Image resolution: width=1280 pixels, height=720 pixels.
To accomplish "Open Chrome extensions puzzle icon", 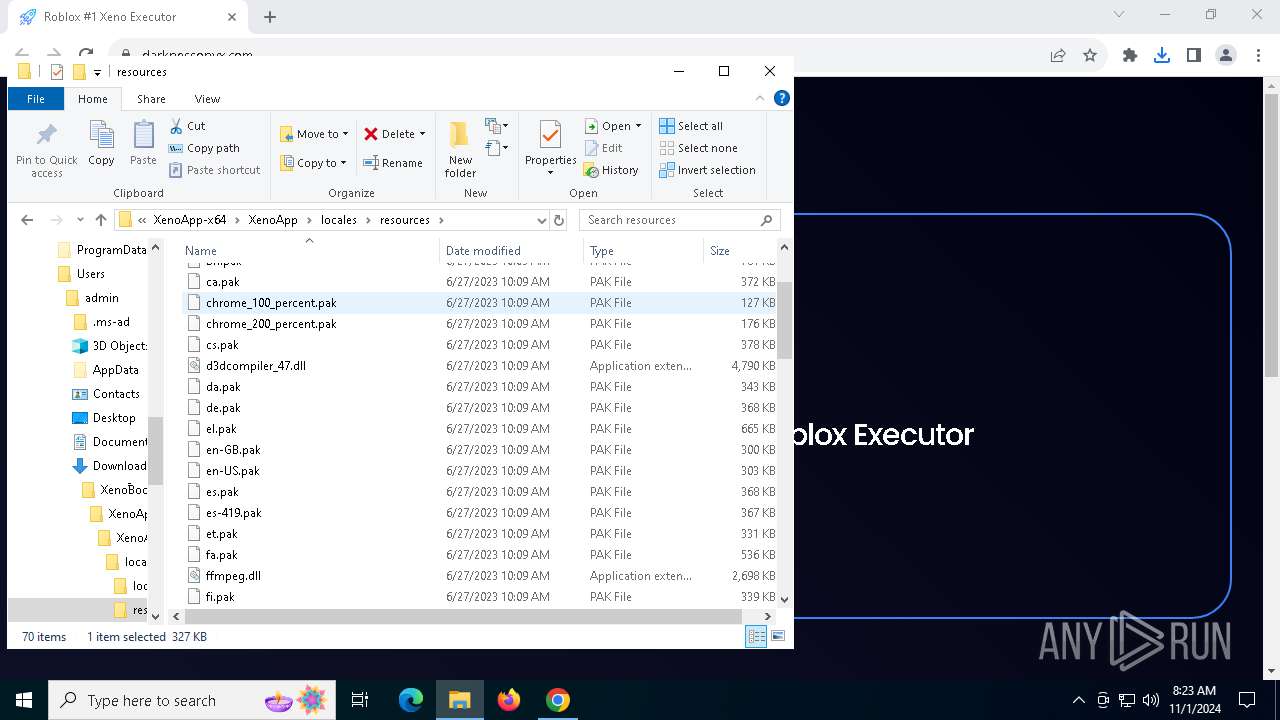I will [1130, 56].
